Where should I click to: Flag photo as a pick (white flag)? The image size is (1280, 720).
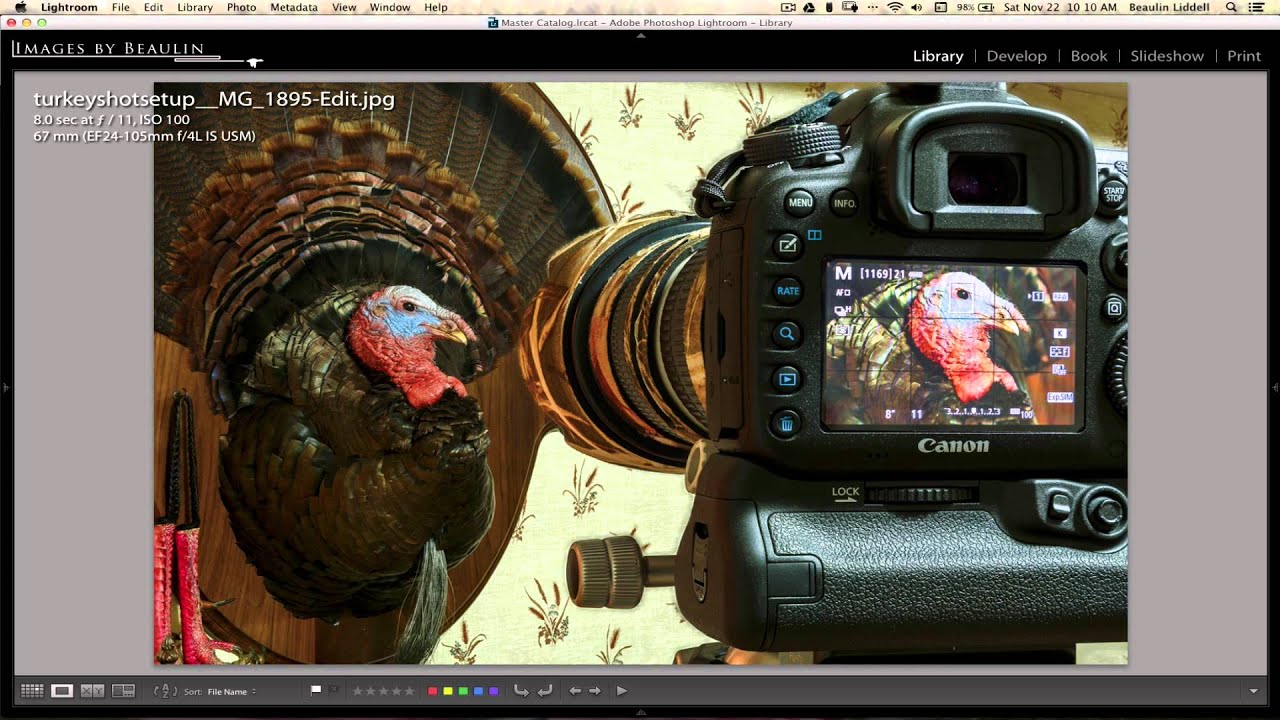point(316,689)
